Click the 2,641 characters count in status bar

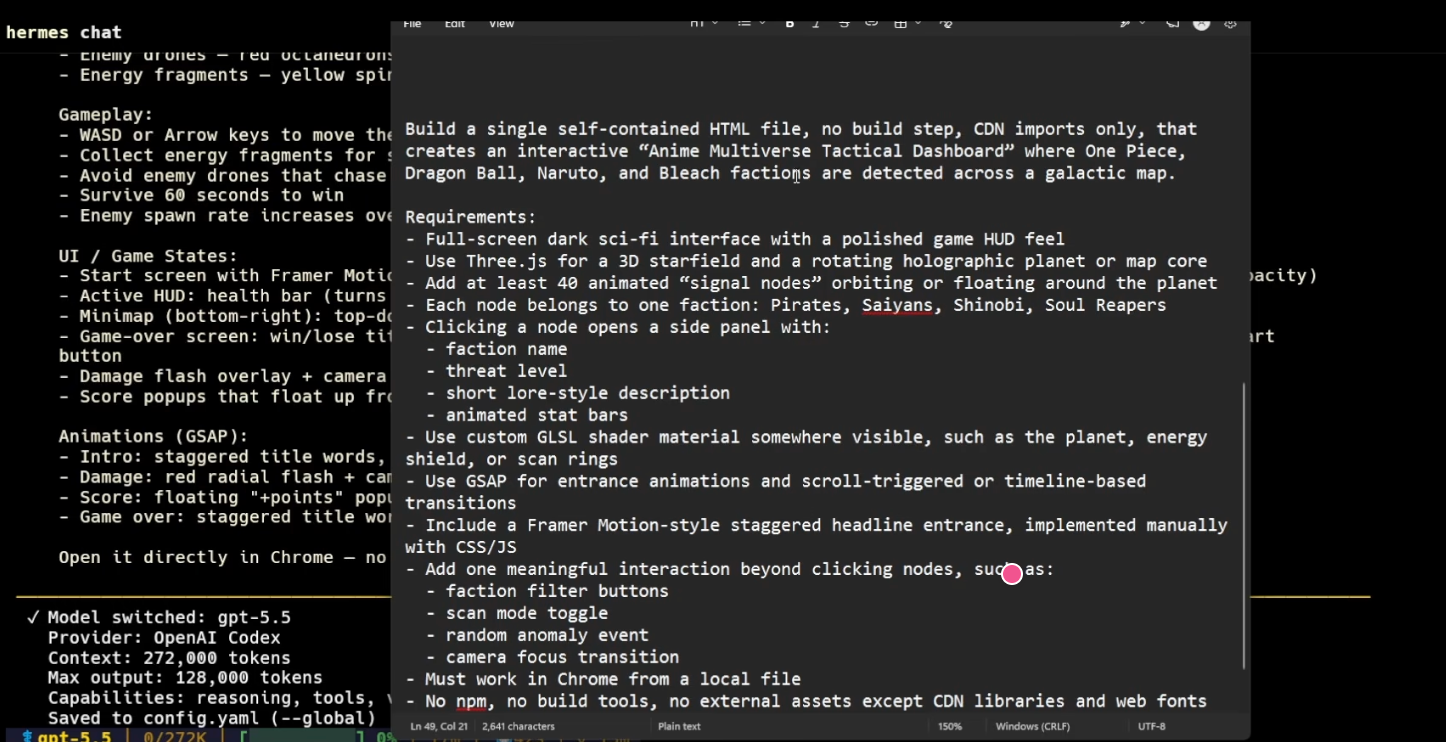point(518,726)
